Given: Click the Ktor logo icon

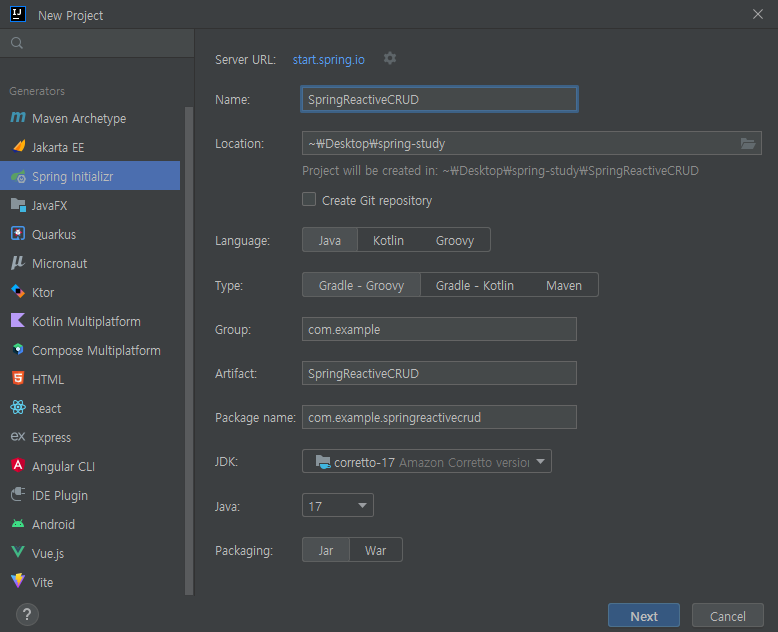Looking at the screenshot, I should (x=18, y=291).
